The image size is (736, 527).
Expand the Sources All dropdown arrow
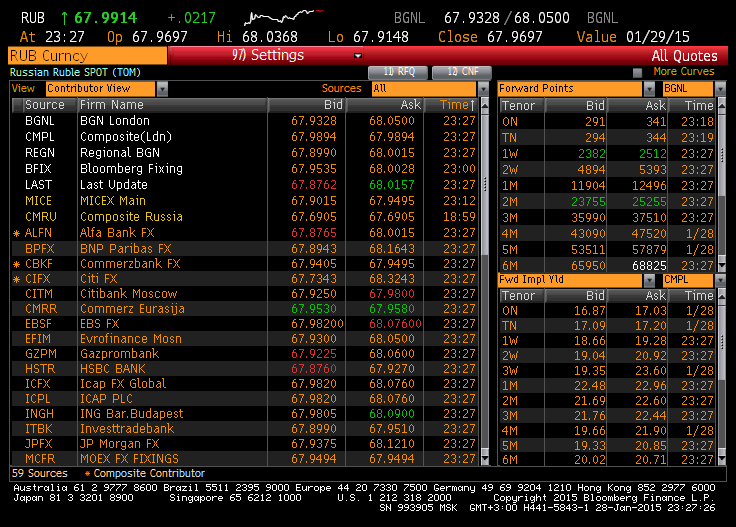click(483, 88)
